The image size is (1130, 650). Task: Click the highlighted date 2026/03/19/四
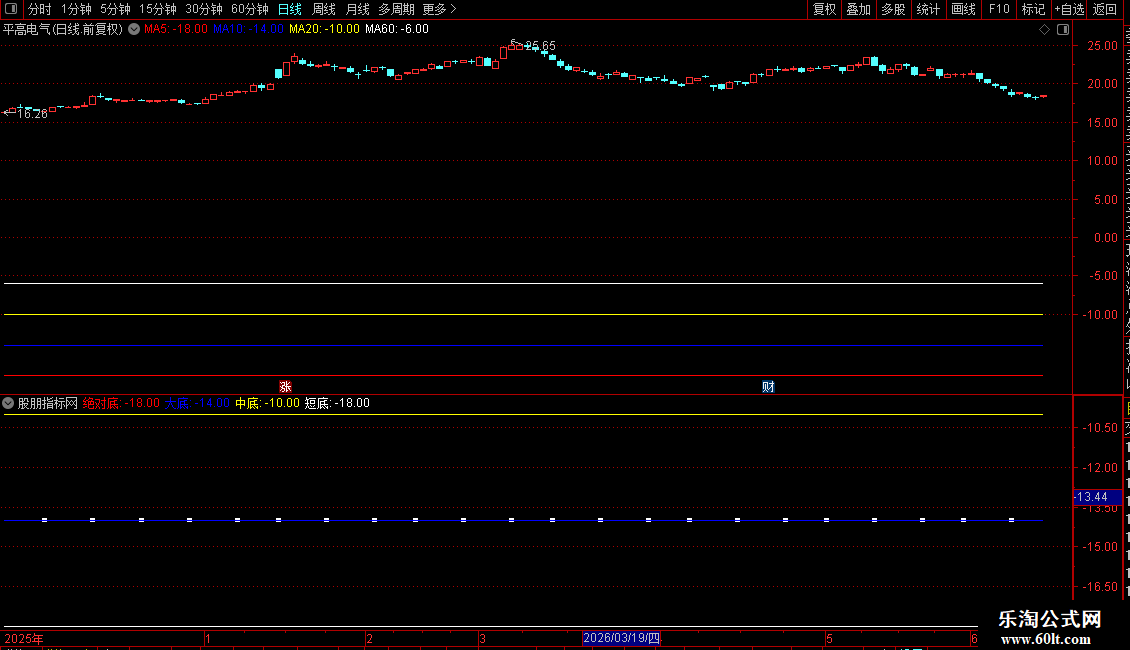click(621, 638)
